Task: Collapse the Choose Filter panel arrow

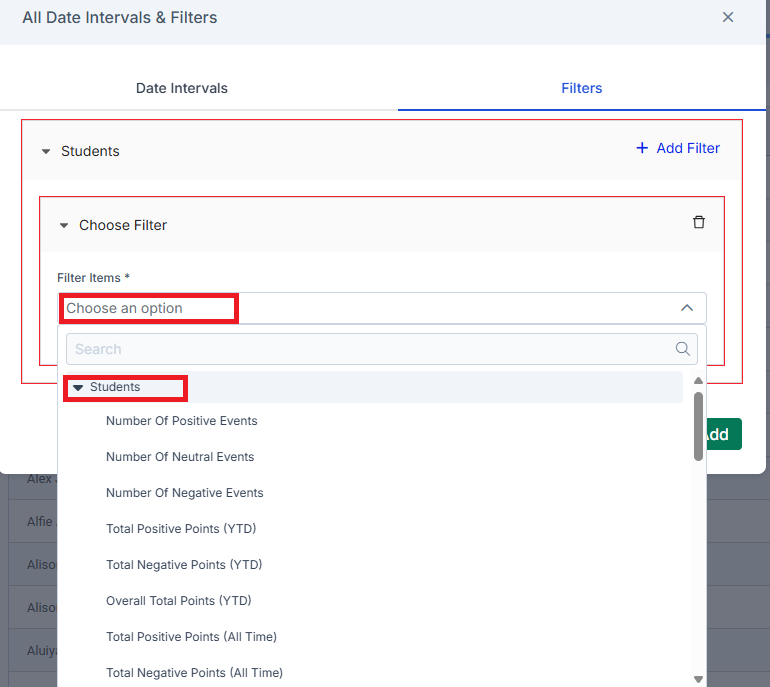Action: pyautogui.click(x=64, y=225)
